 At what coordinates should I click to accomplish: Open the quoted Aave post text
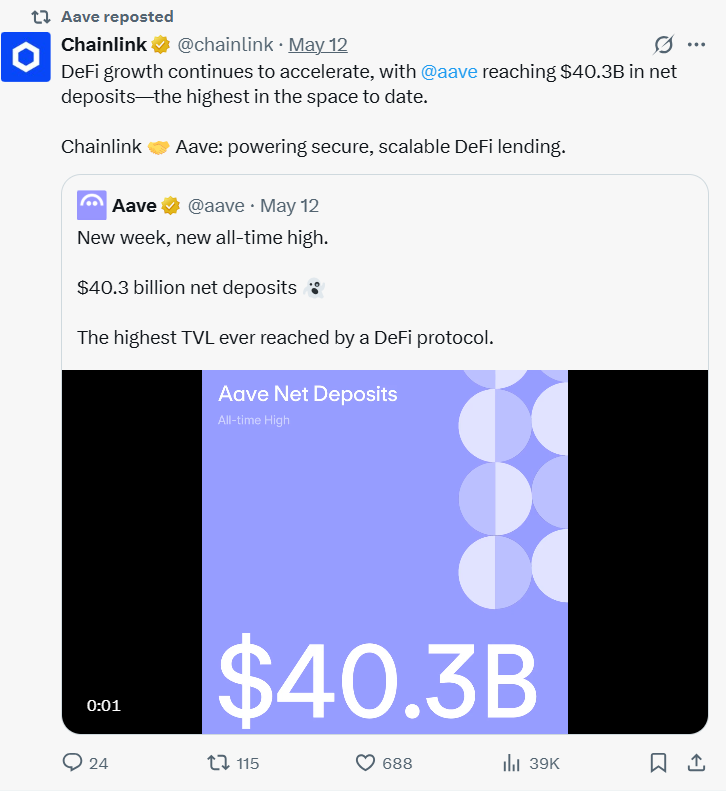pyautogui.click(x=285, y=288)
